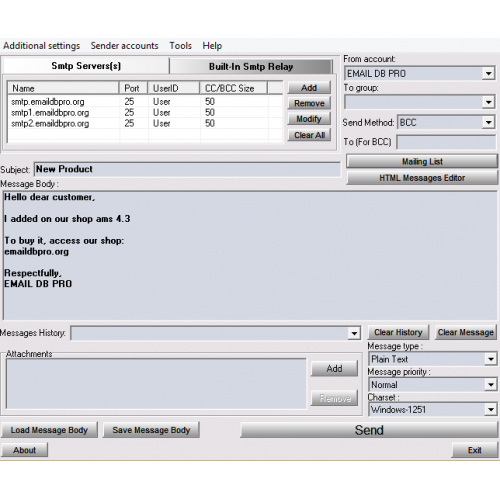Click Clear All SMTP servers button
Screen dimensions: 500x500
point(309,135)
